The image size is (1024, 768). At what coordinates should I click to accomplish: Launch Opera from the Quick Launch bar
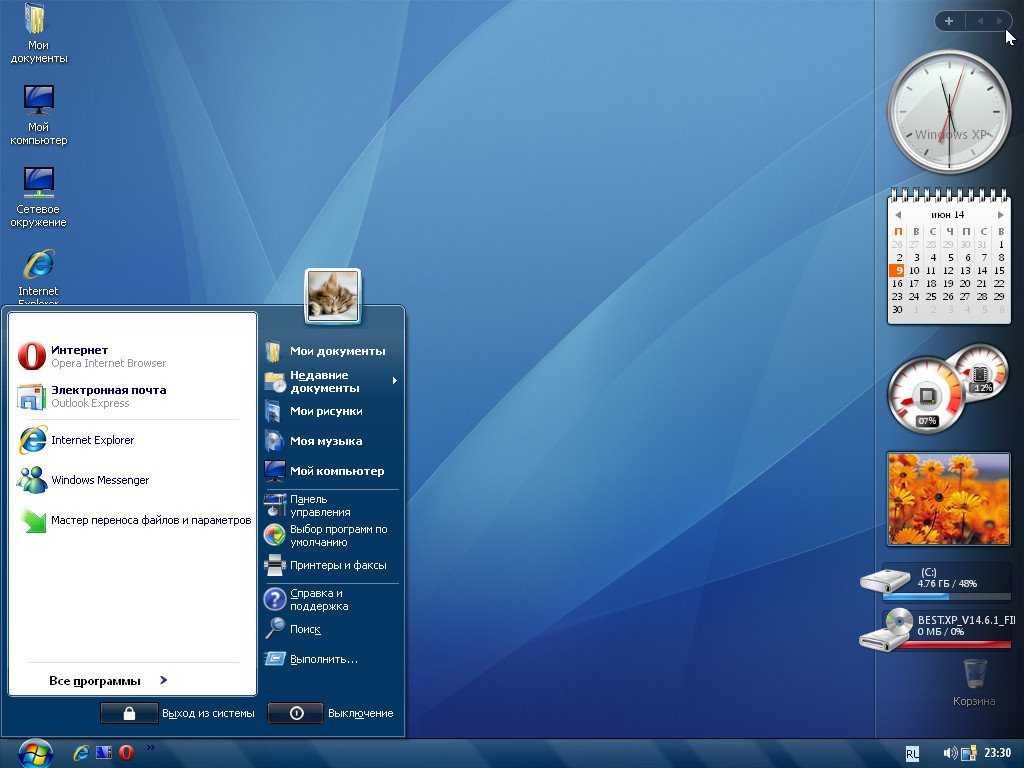[x=126, y=753]
